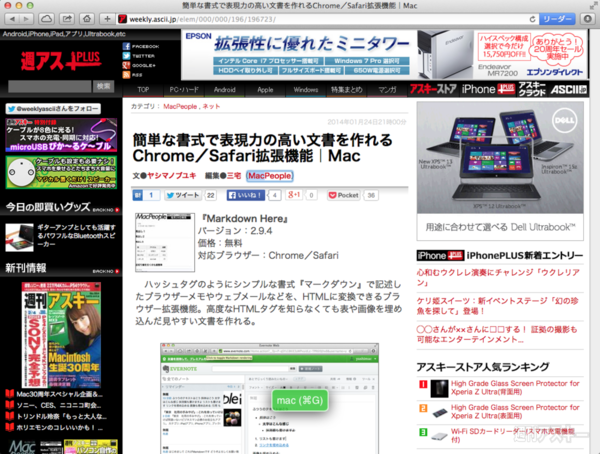Click the Dell Ultrabook ad image

[x=500, y=157]
